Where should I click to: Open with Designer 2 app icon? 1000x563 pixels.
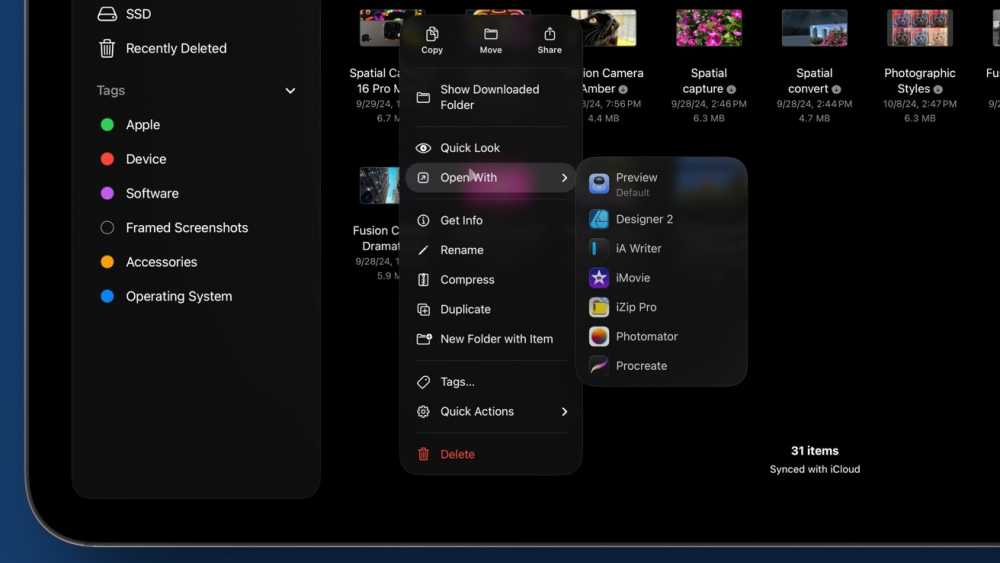click(x=599, y=219)
